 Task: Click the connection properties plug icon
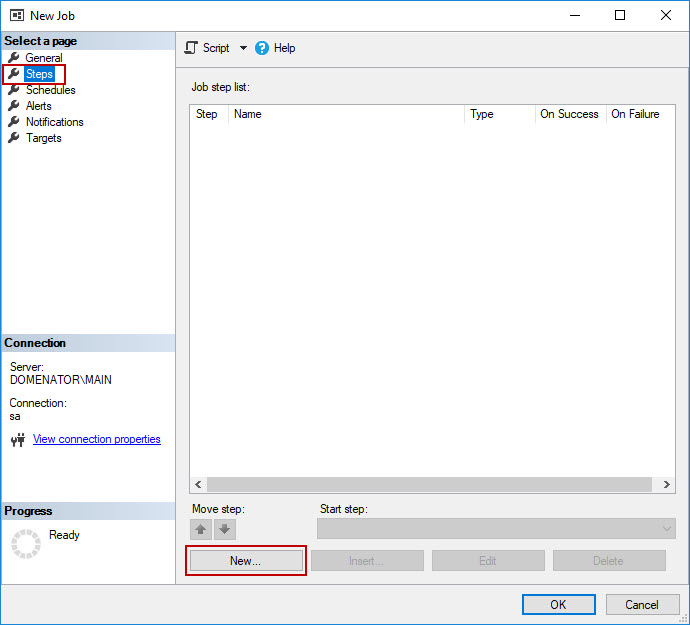click(x=18, y=439)
